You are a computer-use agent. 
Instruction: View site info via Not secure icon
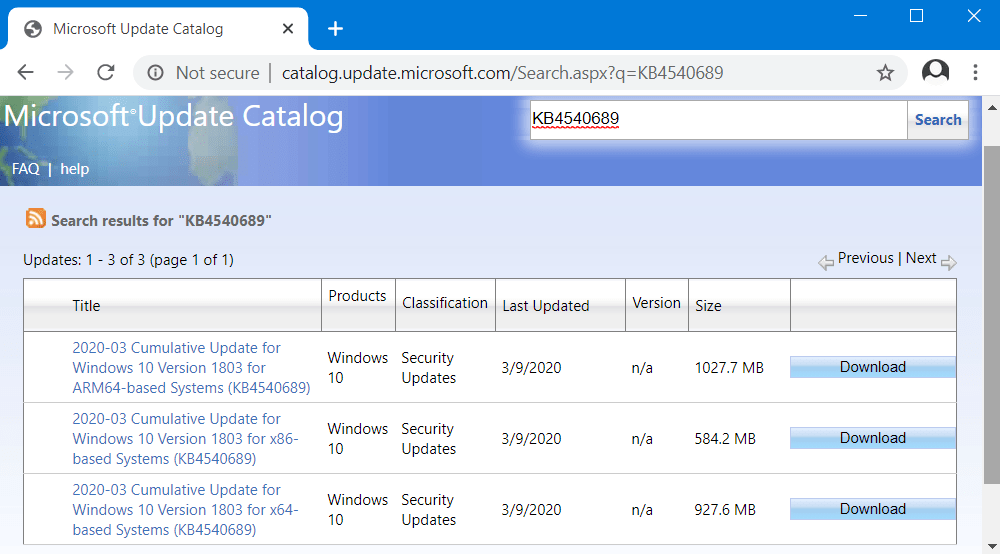[x=155, y=73]
